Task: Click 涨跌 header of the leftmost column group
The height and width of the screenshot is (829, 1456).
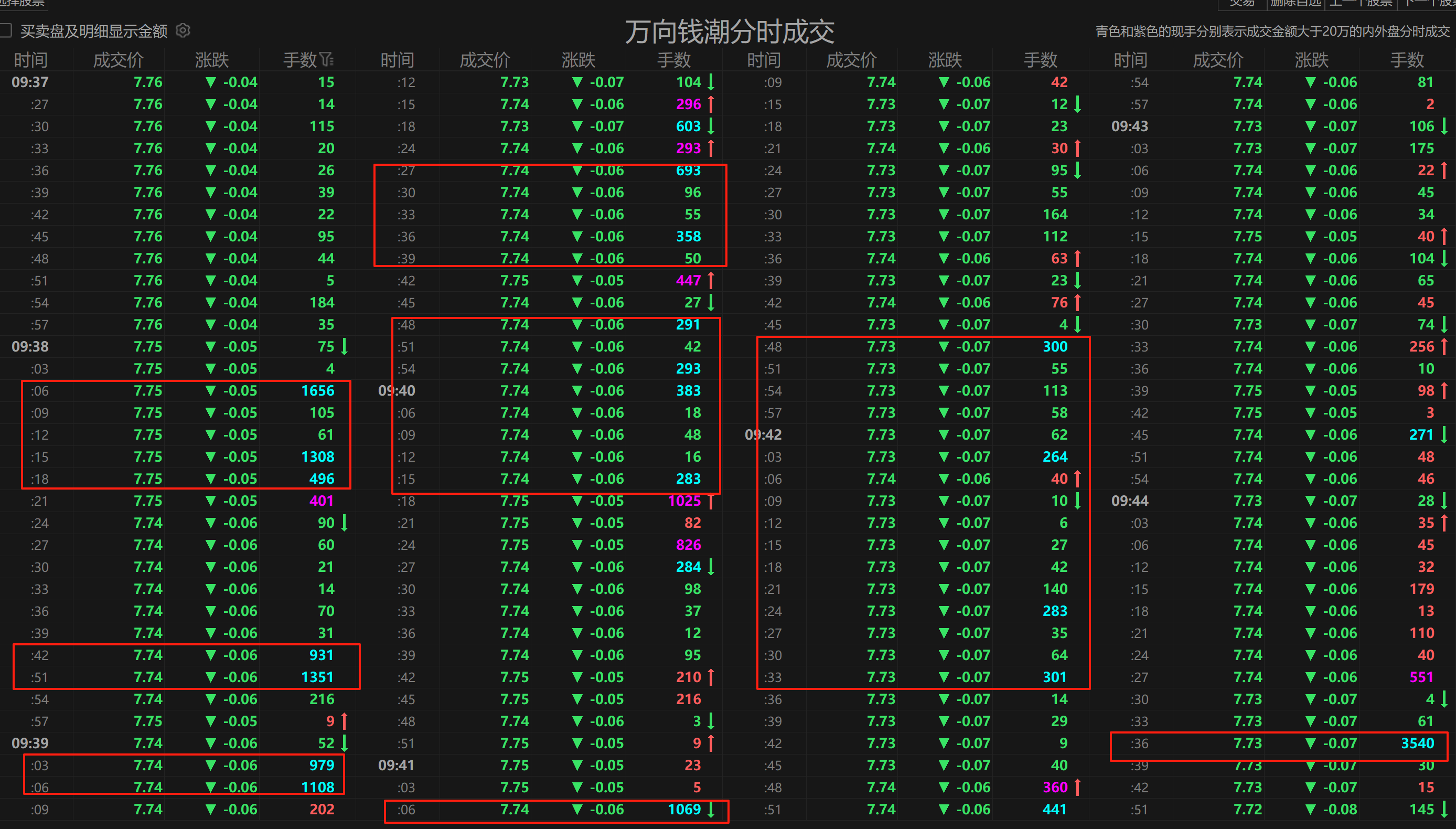Action: pyautogui.click(x=212, y=60)
